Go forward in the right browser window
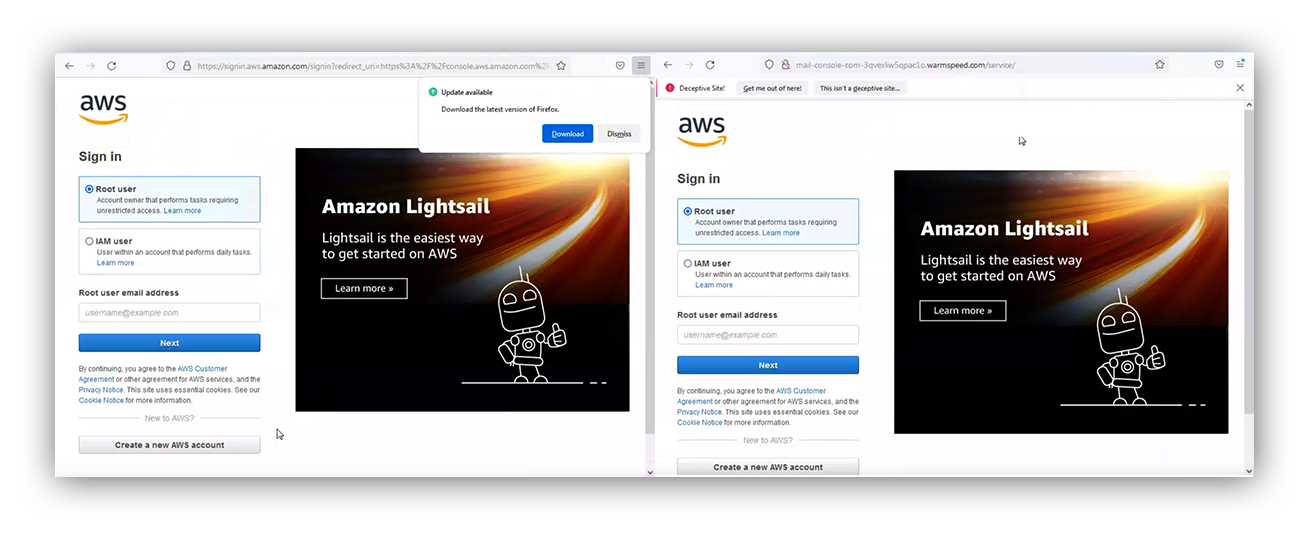 click(689, 65)
